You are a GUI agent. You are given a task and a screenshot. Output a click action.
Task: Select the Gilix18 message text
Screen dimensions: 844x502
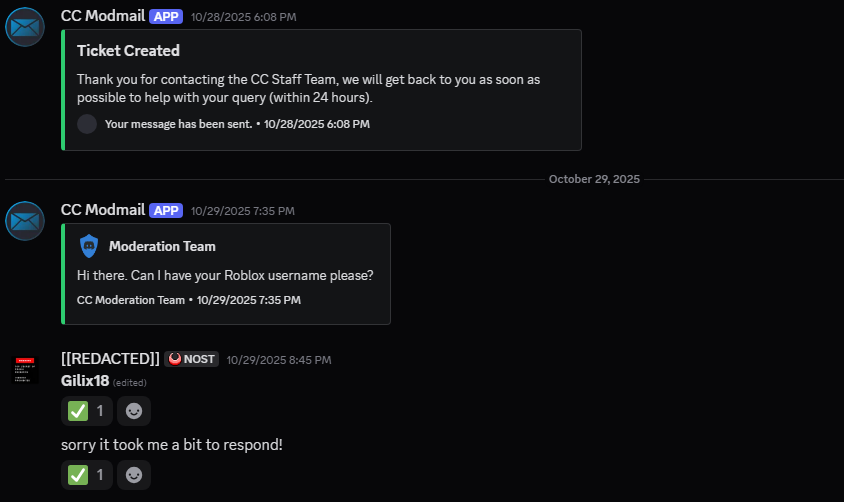[85, 380]
